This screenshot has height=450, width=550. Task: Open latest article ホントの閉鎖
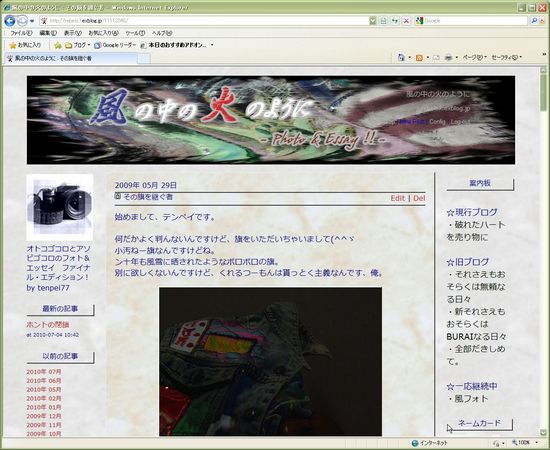[48, 324]
